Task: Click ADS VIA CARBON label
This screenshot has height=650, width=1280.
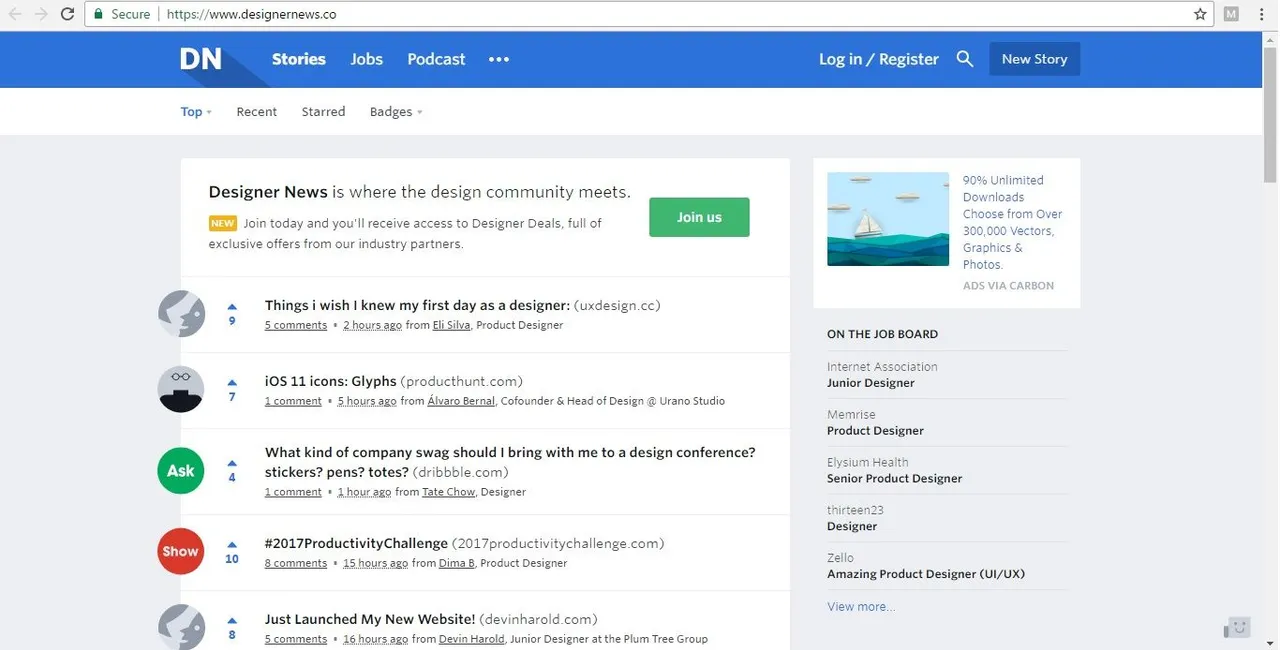Action: [x=1008, y=286]
